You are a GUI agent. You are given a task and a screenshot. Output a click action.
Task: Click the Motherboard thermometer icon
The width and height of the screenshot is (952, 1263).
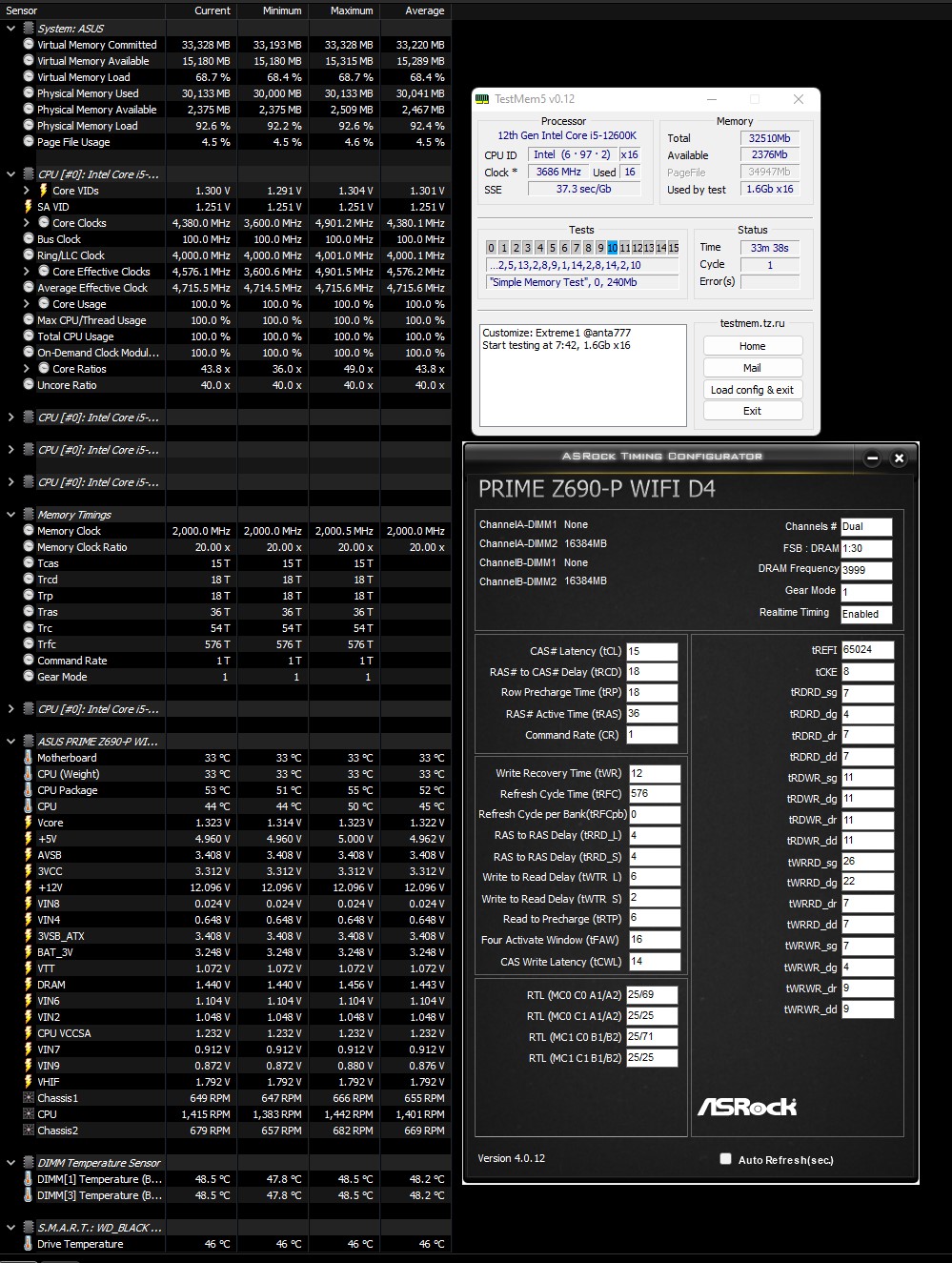(x=29, y=758)
